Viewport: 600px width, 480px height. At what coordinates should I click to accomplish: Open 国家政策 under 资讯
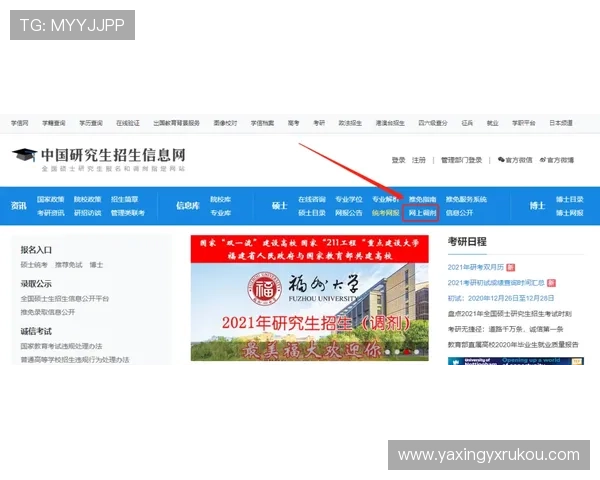(51, 199)
